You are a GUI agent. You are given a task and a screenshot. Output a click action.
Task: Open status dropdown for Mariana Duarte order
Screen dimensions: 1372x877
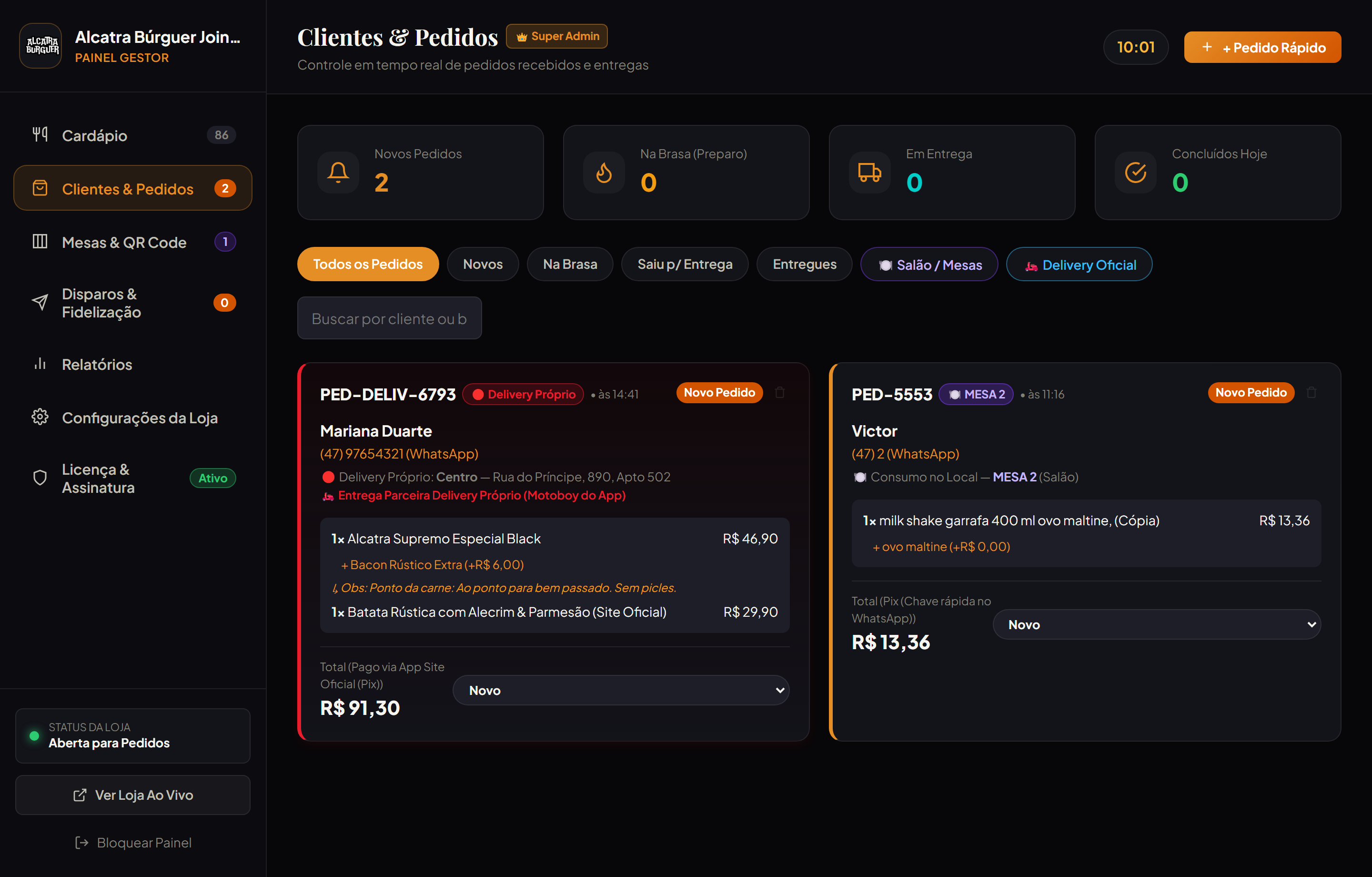[621, 691]
